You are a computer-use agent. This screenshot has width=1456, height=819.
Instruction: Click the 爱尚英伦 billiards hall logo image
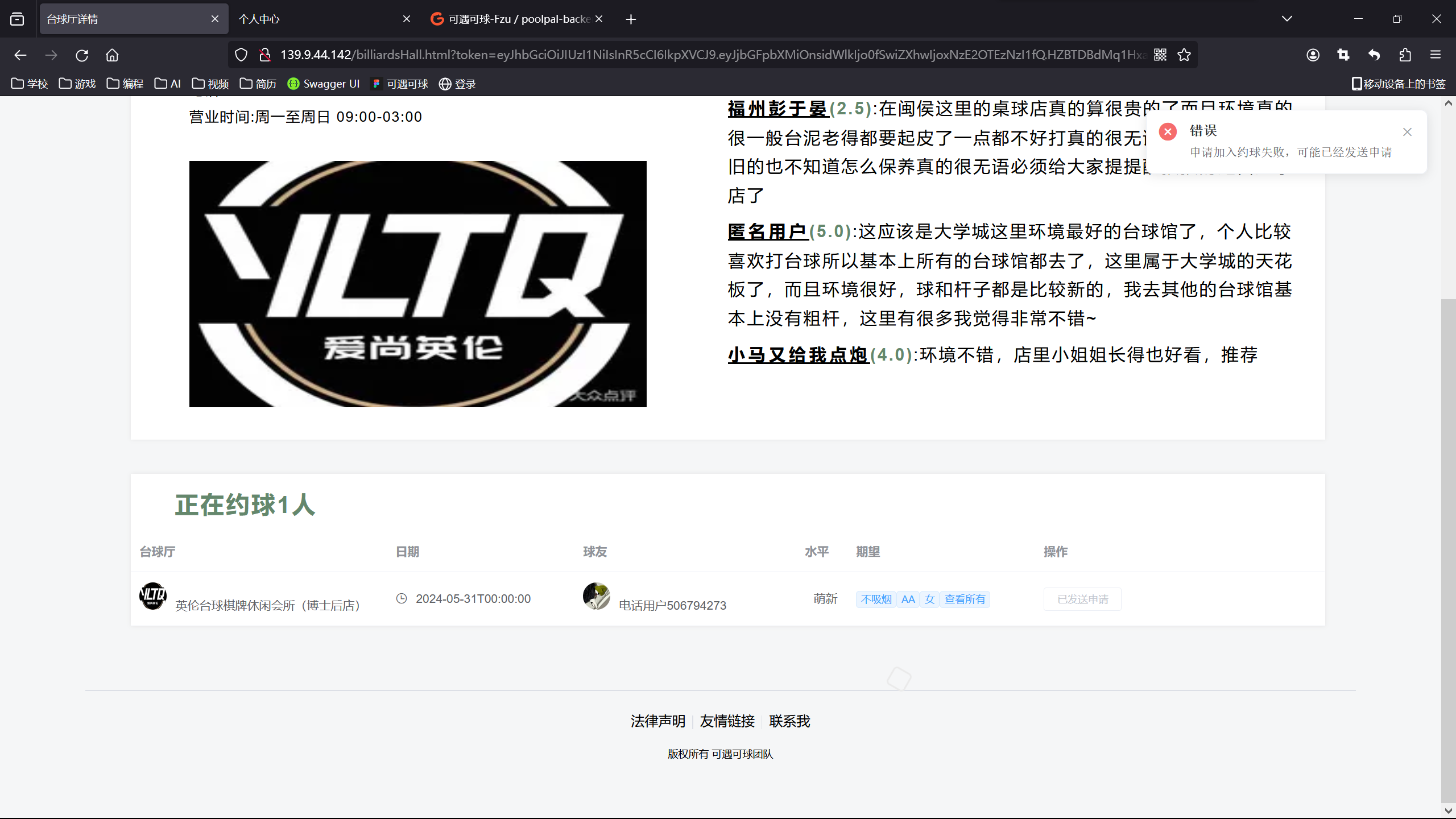(417, 284)
